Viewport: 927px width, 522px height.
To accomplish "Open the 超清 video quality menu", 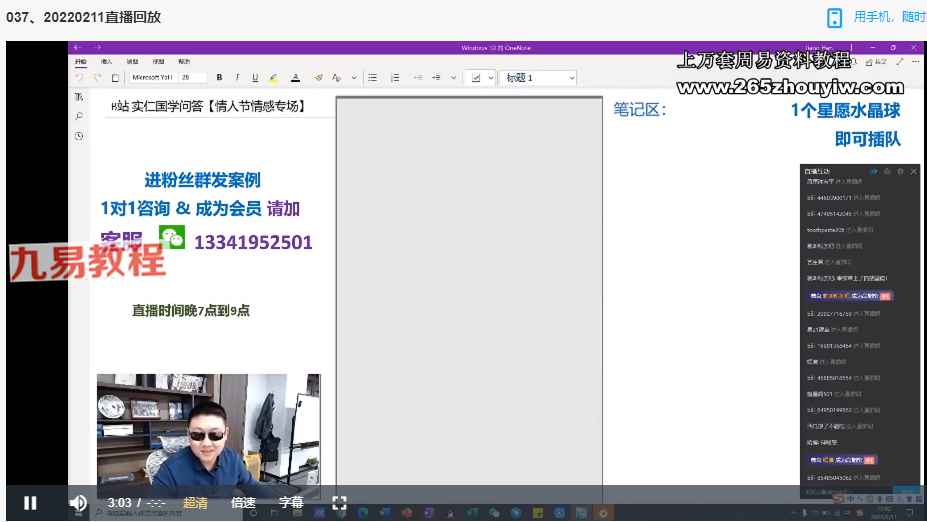I will (196, 503).
